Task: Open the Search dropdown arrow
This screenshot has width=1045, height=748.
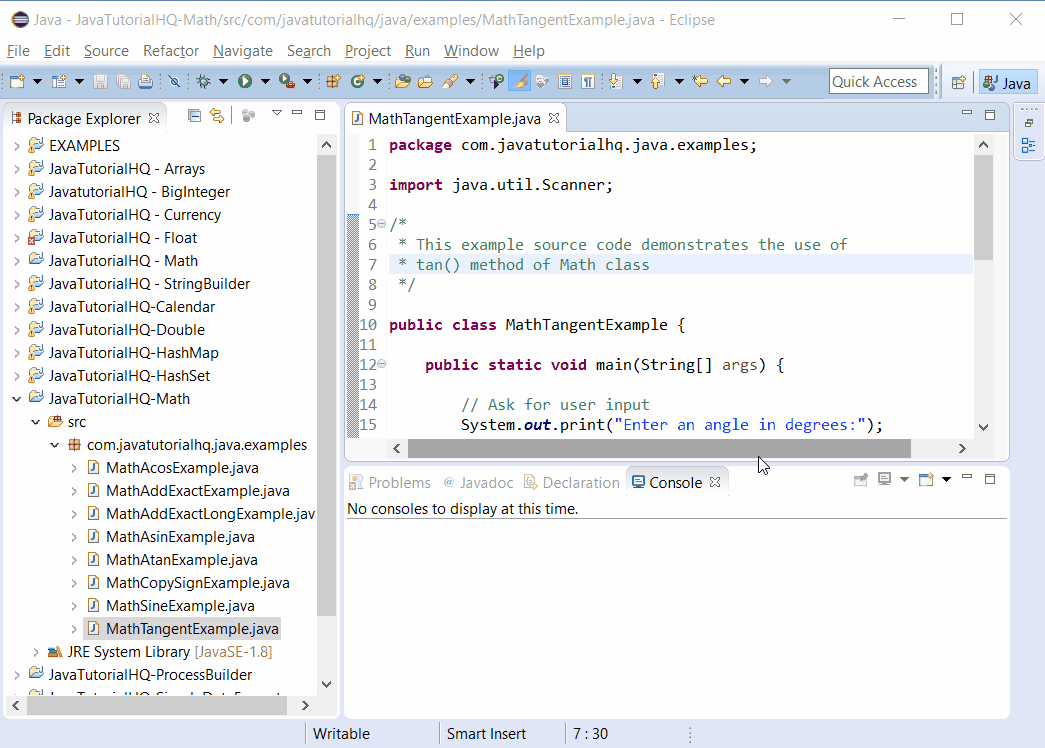Action: pyautogui.click(x=470, y=81)
